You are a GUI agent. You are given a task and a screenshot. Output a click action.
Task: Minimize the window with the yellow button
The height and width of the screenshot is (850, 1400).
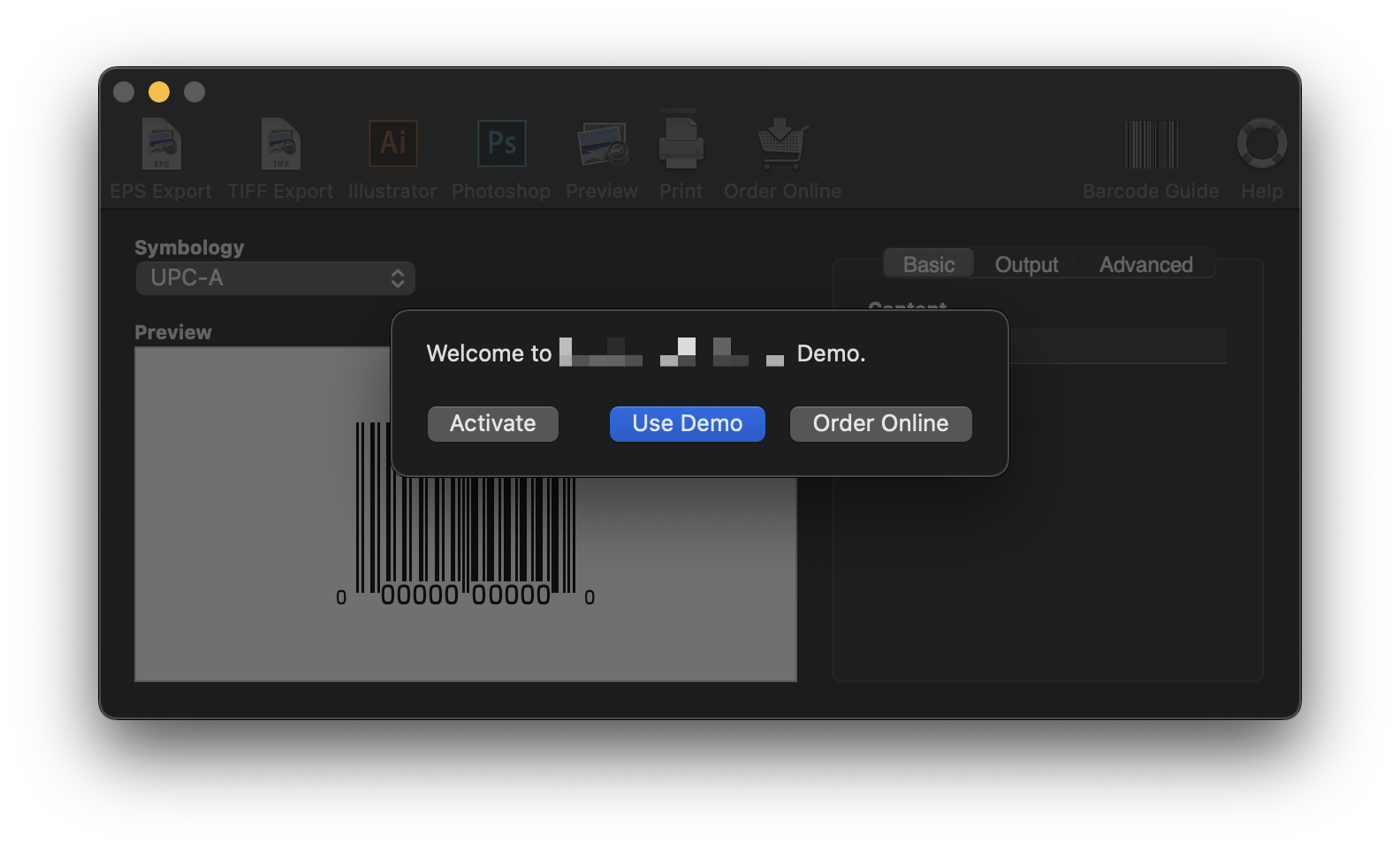coord(159,92)
